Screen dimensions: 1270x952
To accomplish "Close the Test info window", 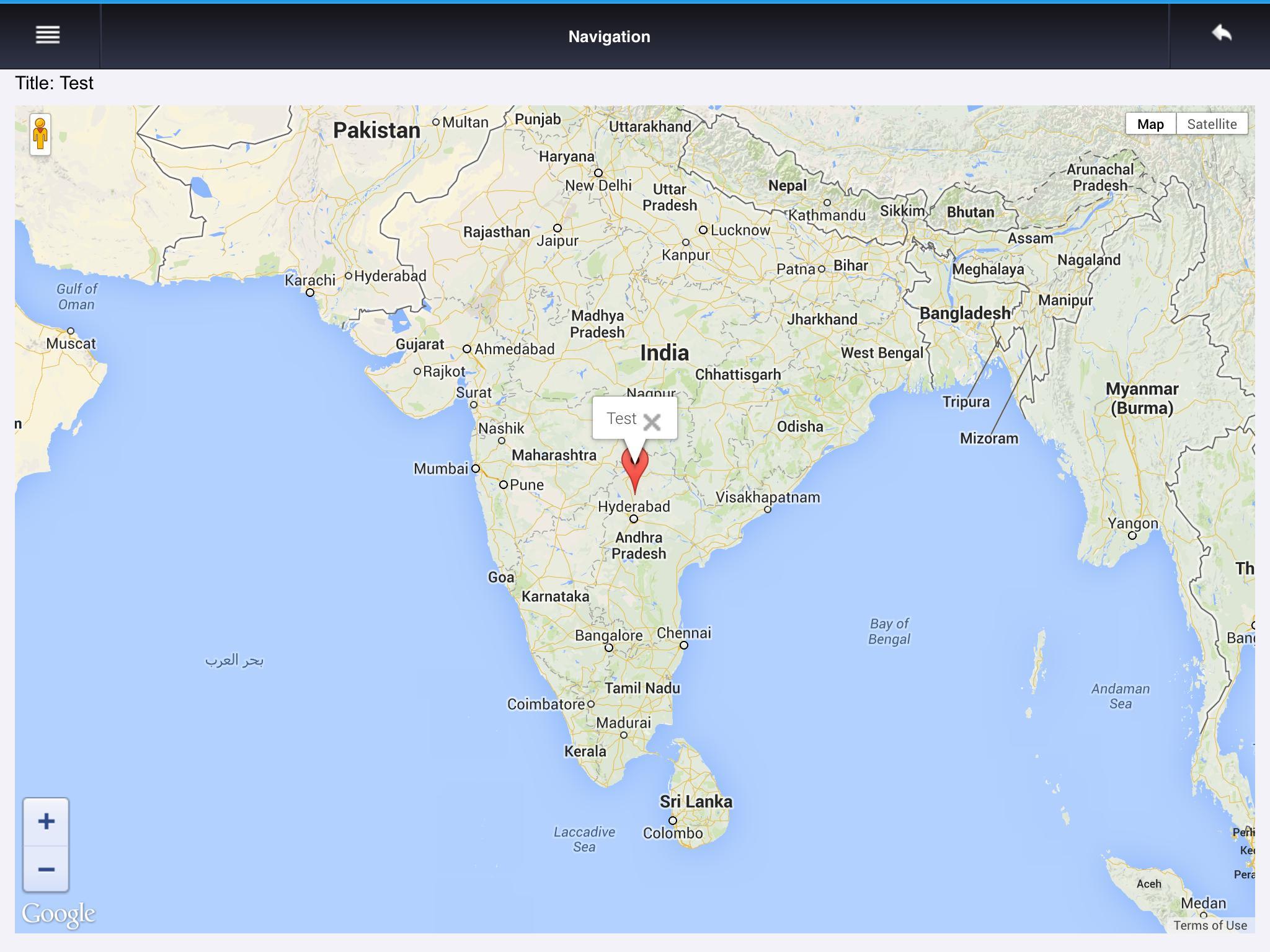I will [x=652, y=422].
